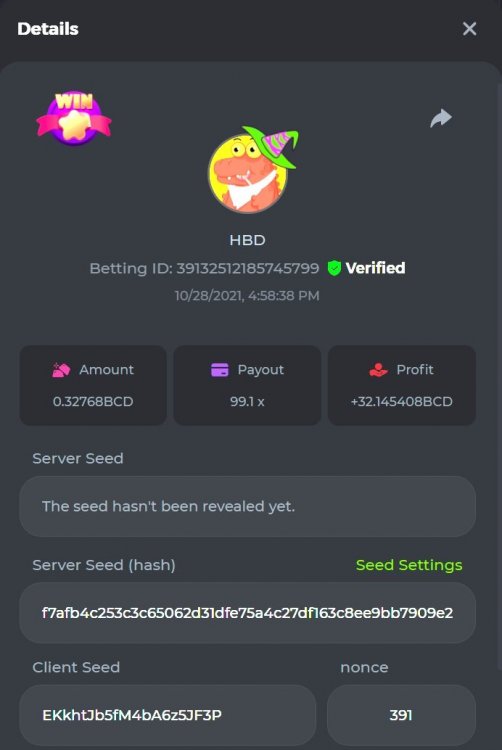Select the Server Seed hash field
502x750 pixels.
pos(247,613)
